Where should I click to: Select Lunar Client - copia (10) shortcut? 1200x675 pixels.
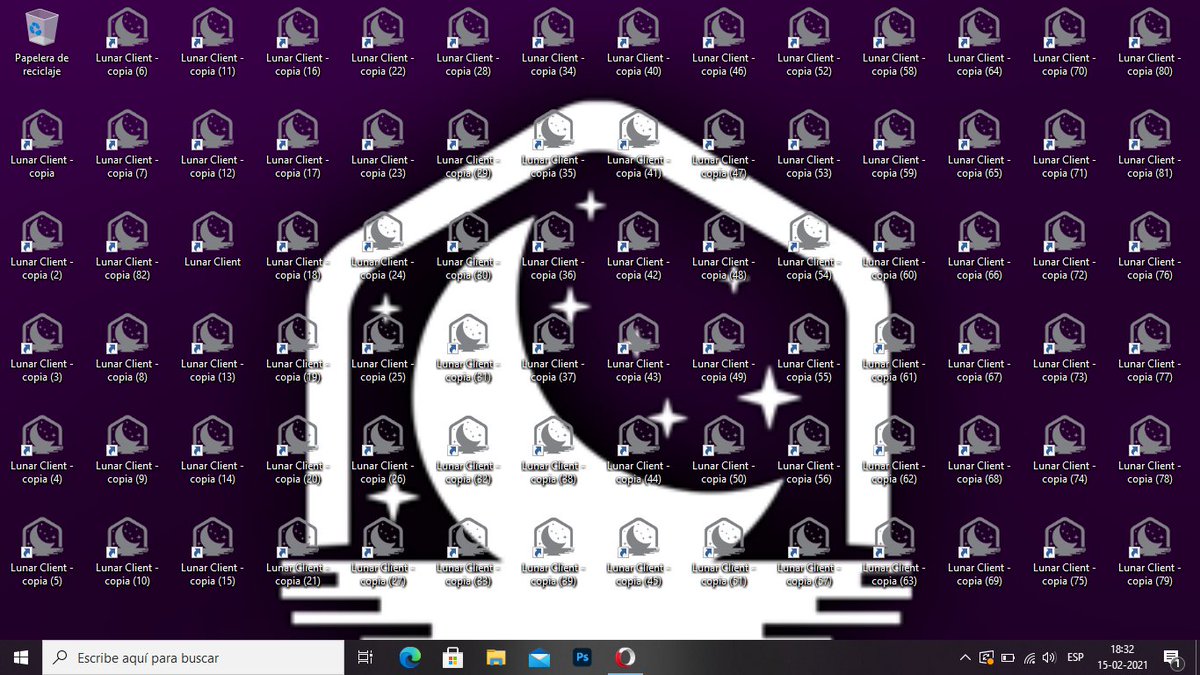(127, 554)
